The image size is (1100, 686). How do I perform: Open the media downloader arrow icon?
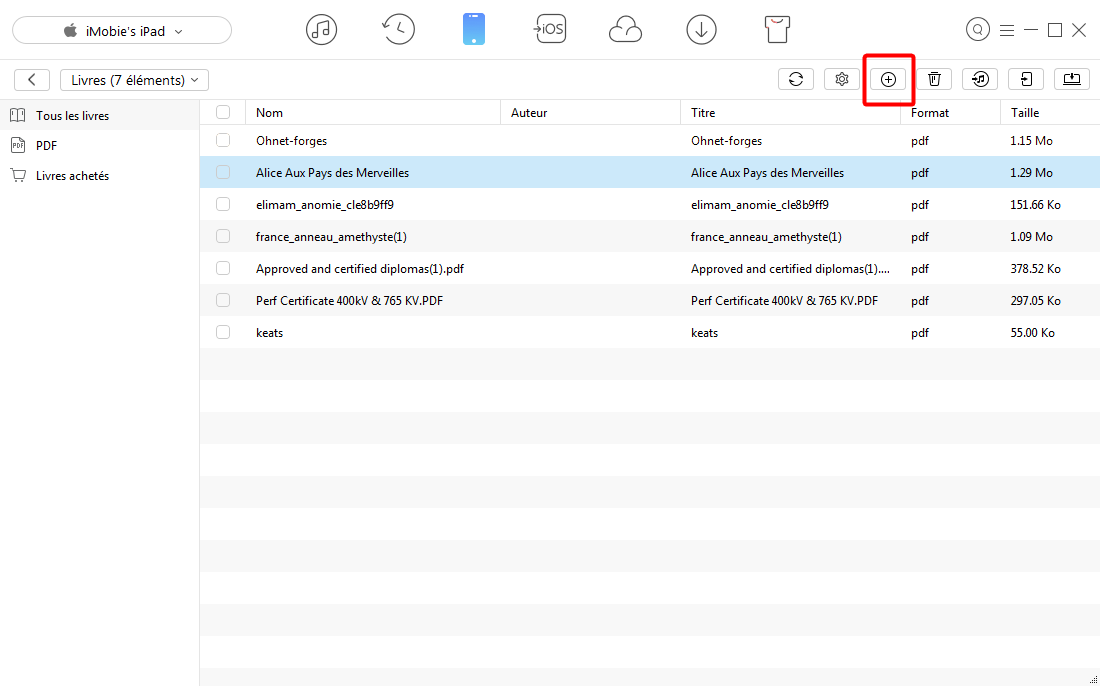701,30
